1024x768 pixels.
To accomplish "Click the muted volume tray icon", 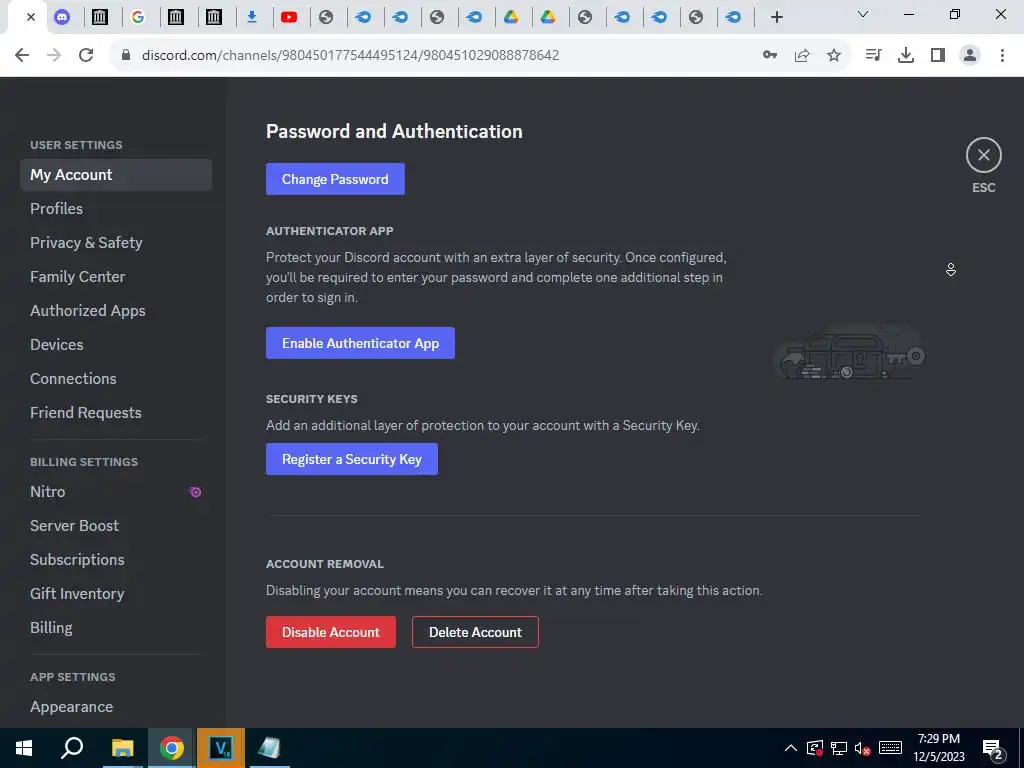I will pos(863,748).
